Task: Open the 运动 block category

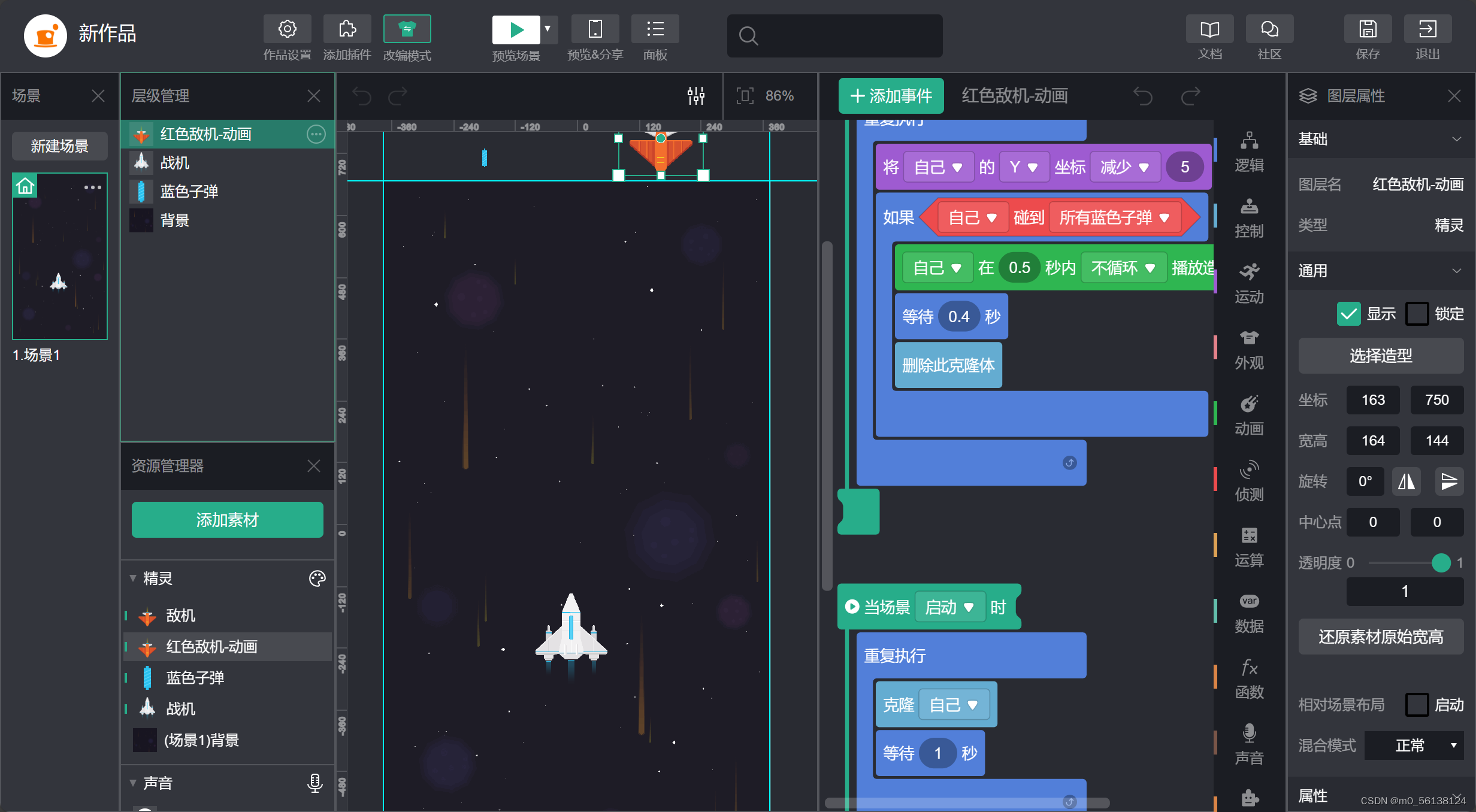Action: tap(1249, 283)
